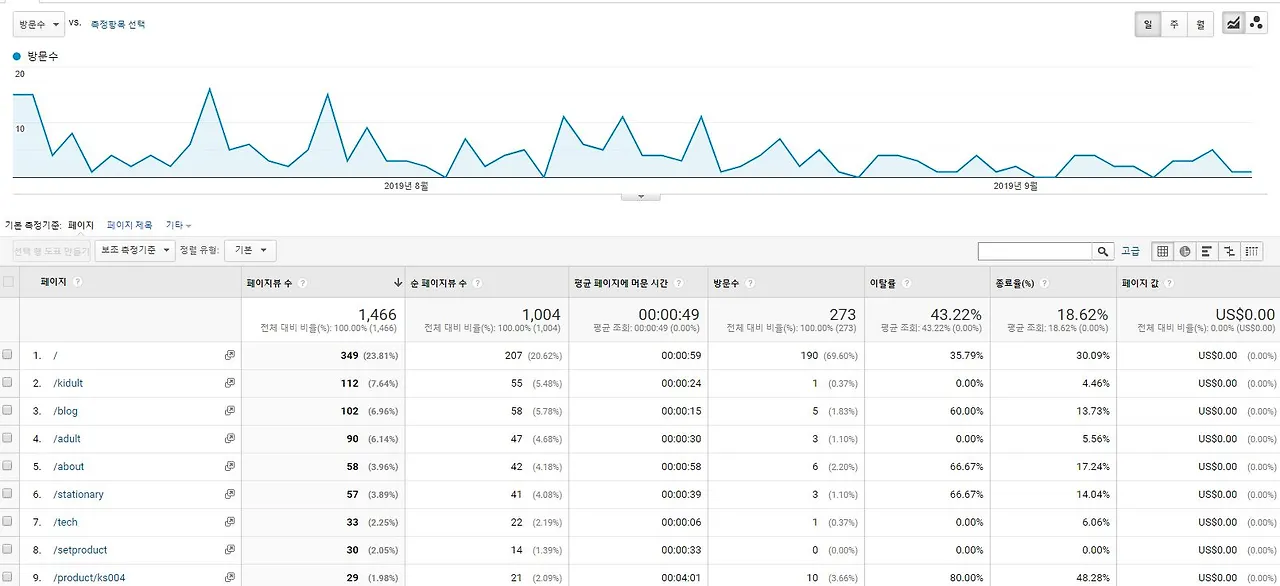Screen dimensions: 1280x586
Task: Switch chart to line graph view
Action: point(1233,24)
